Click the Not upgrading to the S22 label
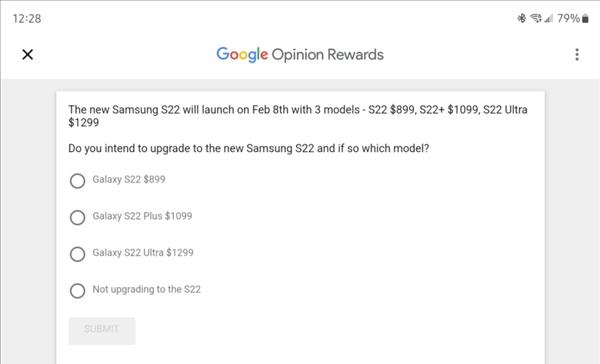The width and height of the screenshot is (600, 364). pos(147,289)
